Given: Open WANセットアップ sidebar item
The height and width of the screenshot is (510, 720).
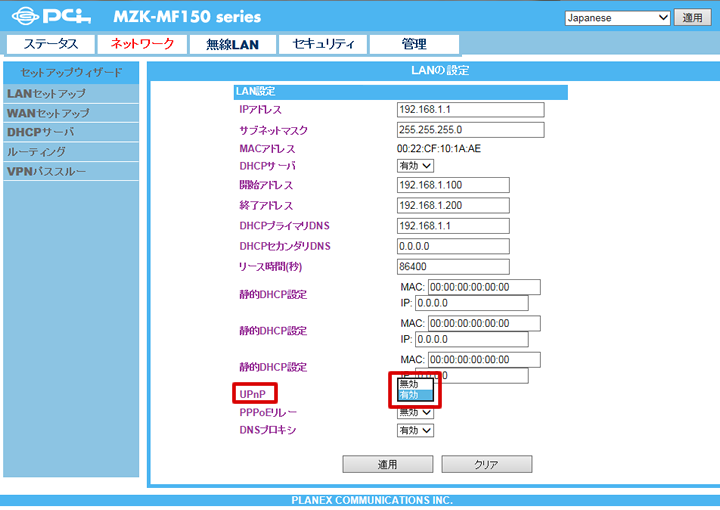Looking at the screenshot, I should 71,113.
